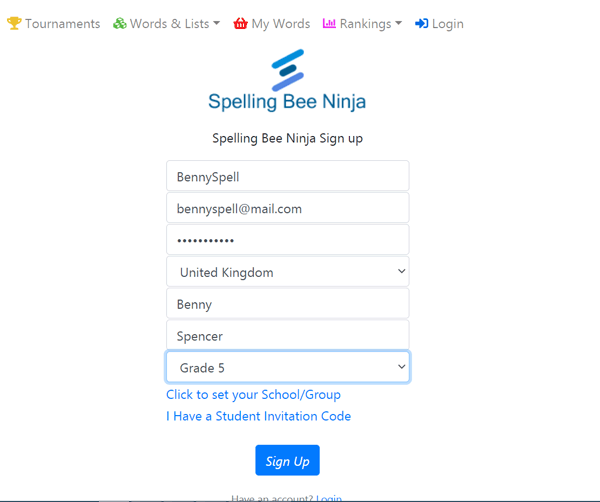600x502 pixels.
Task: Click the blue login arrow icon
Action: 421,24
